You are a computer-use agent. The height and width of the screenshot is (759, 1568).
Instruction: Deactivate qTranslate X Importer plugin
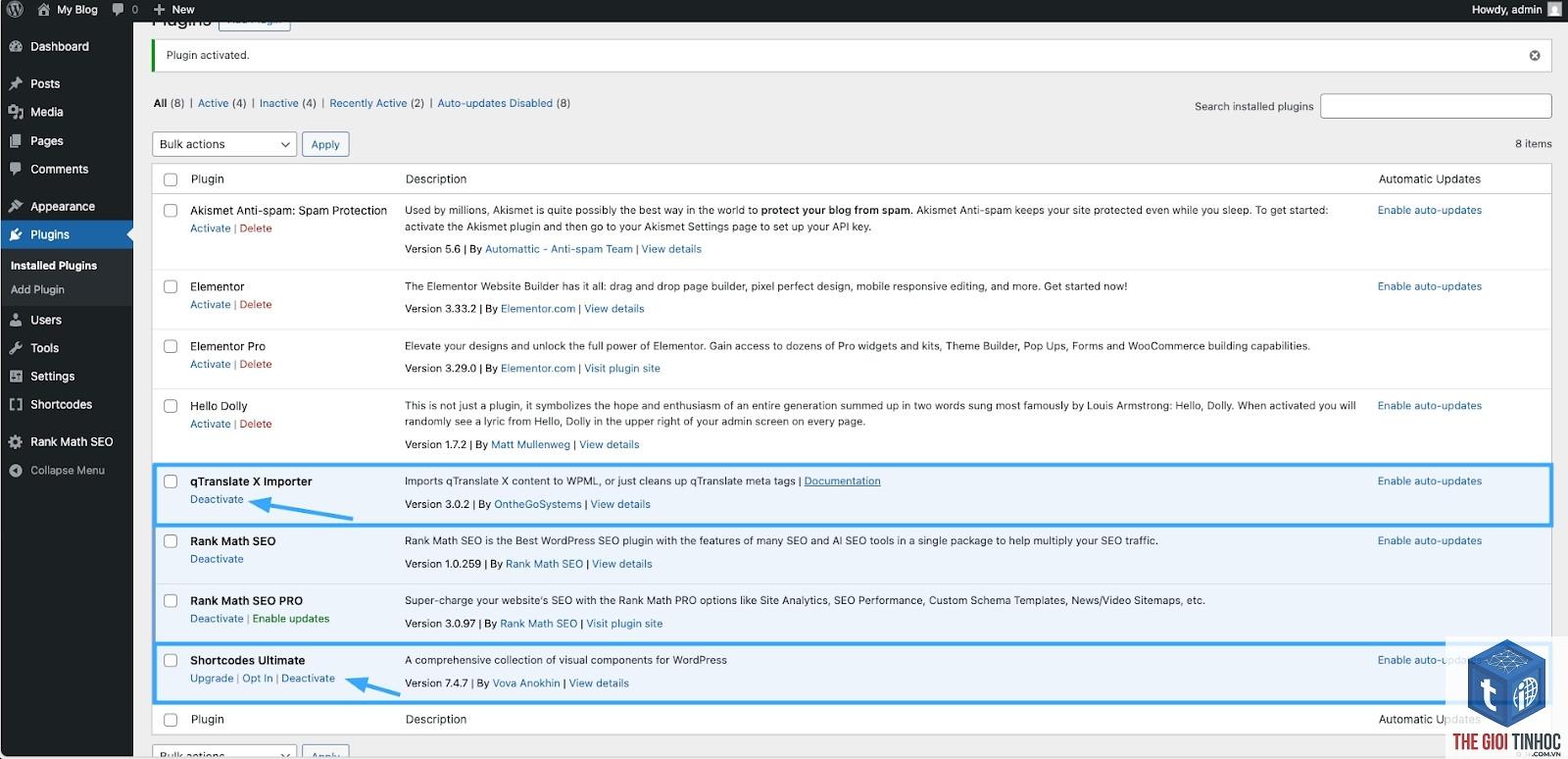point(217,499)
